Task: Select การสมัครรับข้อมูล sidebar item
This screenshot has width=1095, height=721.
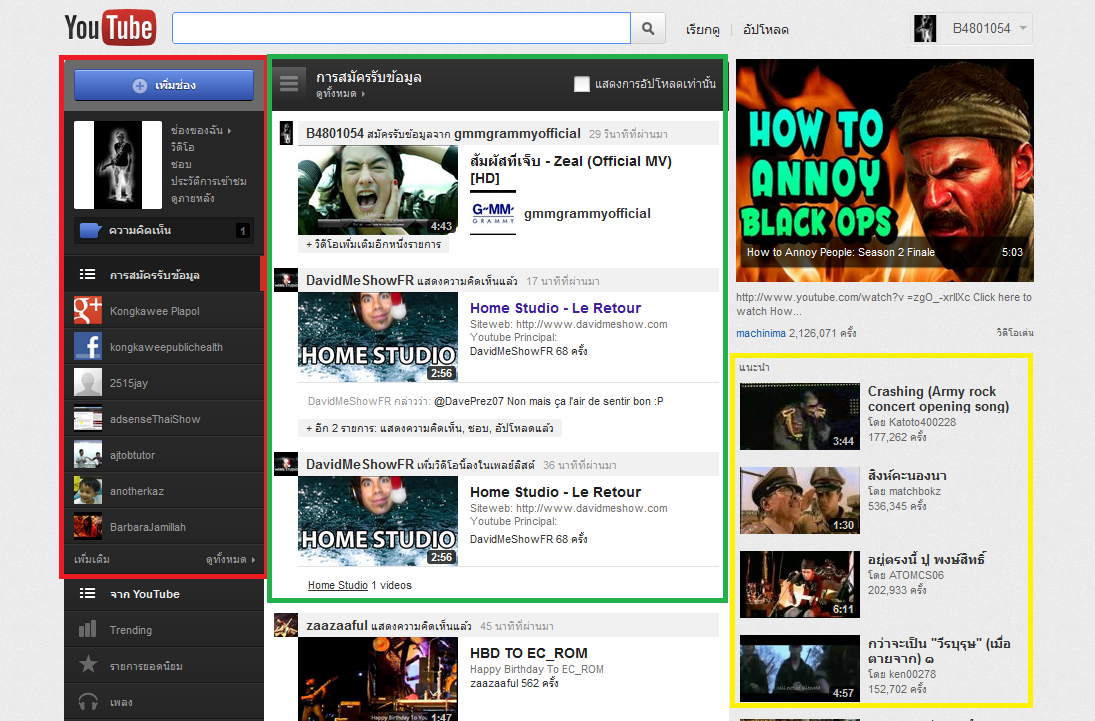Action: [x=164, y=275]
